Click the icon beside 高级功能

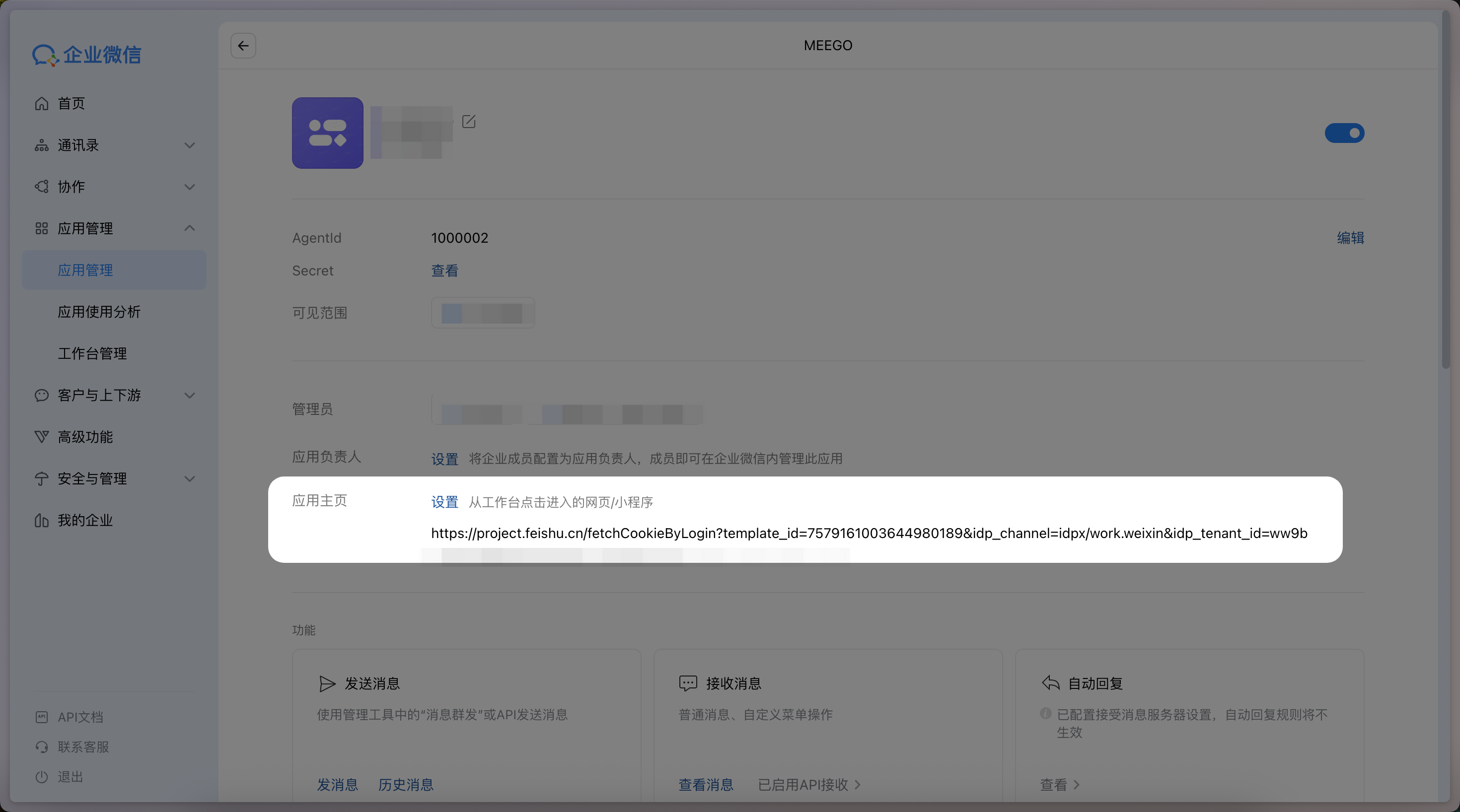click(x=41, y=436)
